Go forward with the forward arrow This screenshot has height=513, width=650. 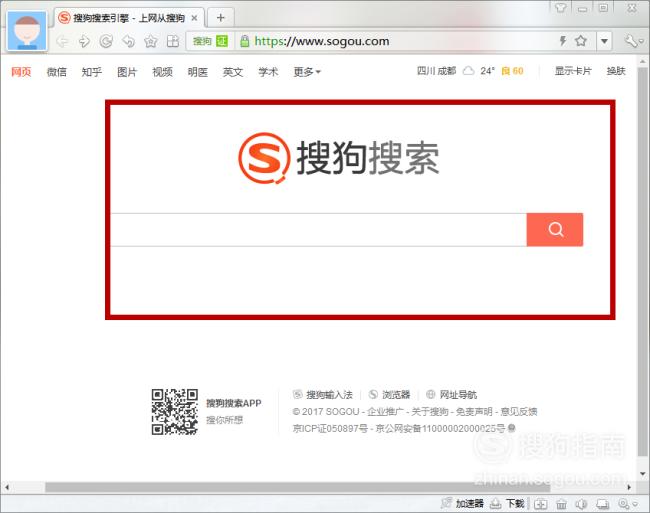84,41
